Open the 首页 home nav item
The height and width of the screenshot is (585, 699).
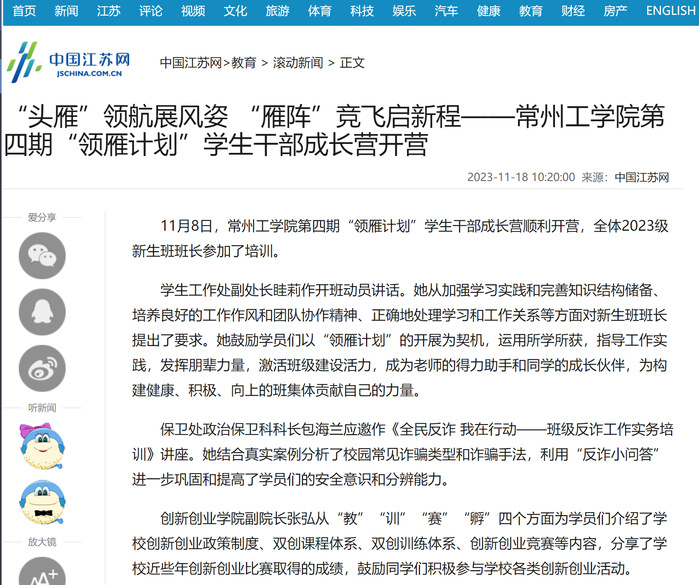(x=24, y=11)
